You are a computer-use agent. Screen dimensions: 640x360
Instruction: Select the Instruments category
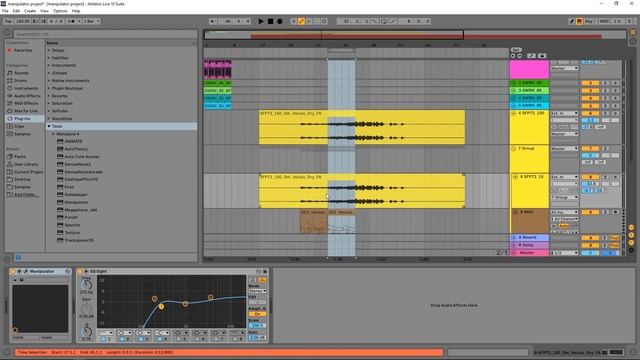click(26, 88)
